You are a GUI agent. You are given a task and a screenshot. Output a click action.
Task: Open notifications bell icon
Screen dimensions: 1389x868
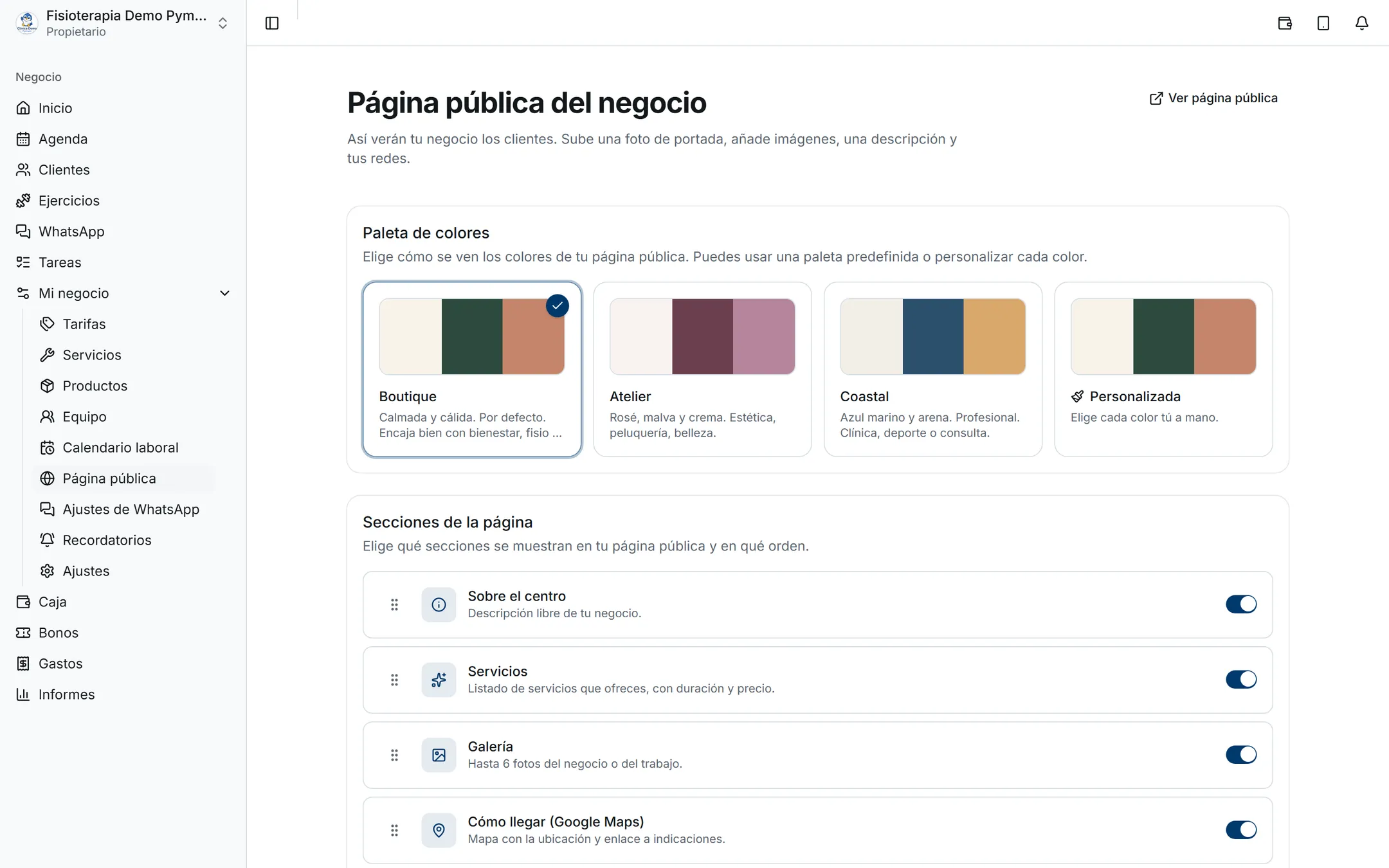pyautogui.click(x=1362, y=23)
